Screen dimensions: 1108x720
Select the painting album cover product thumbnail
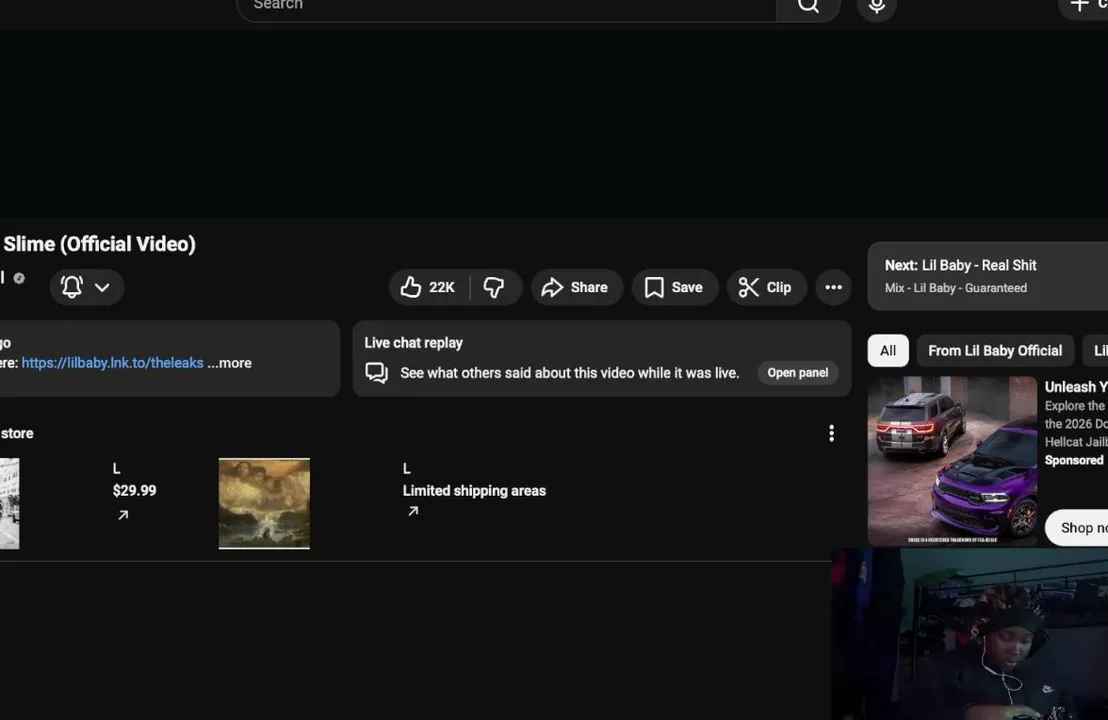pos(264,503)
